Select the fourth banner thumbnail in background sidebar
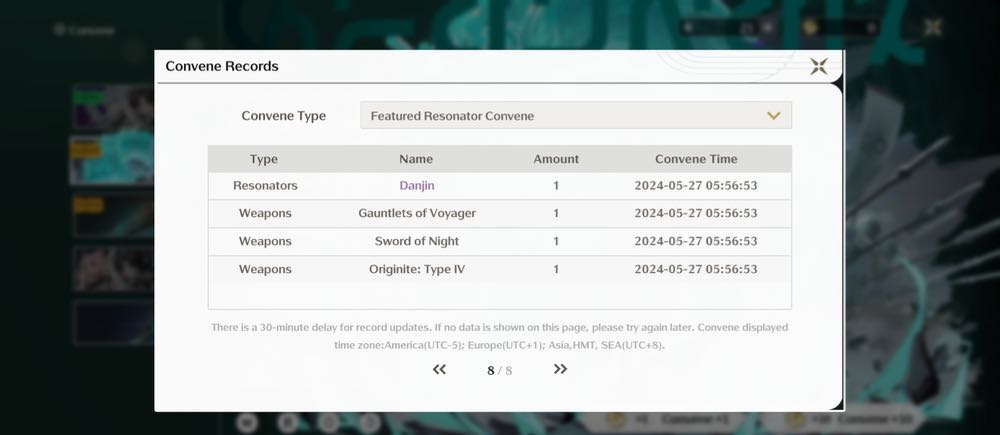The image size is (1000, 435). pyautogui.click(x=112, y=269)
